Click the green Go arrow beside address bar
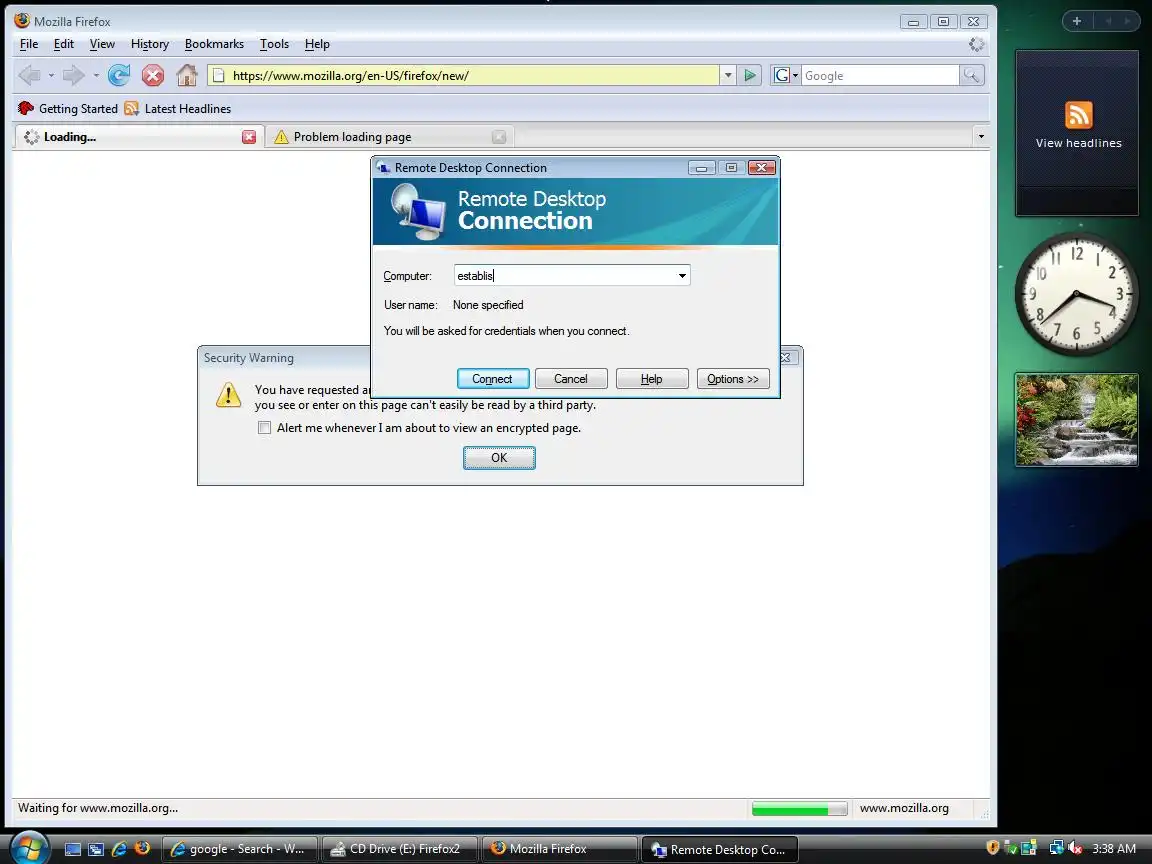The image size is (1152, 864). tap(749, 75)
